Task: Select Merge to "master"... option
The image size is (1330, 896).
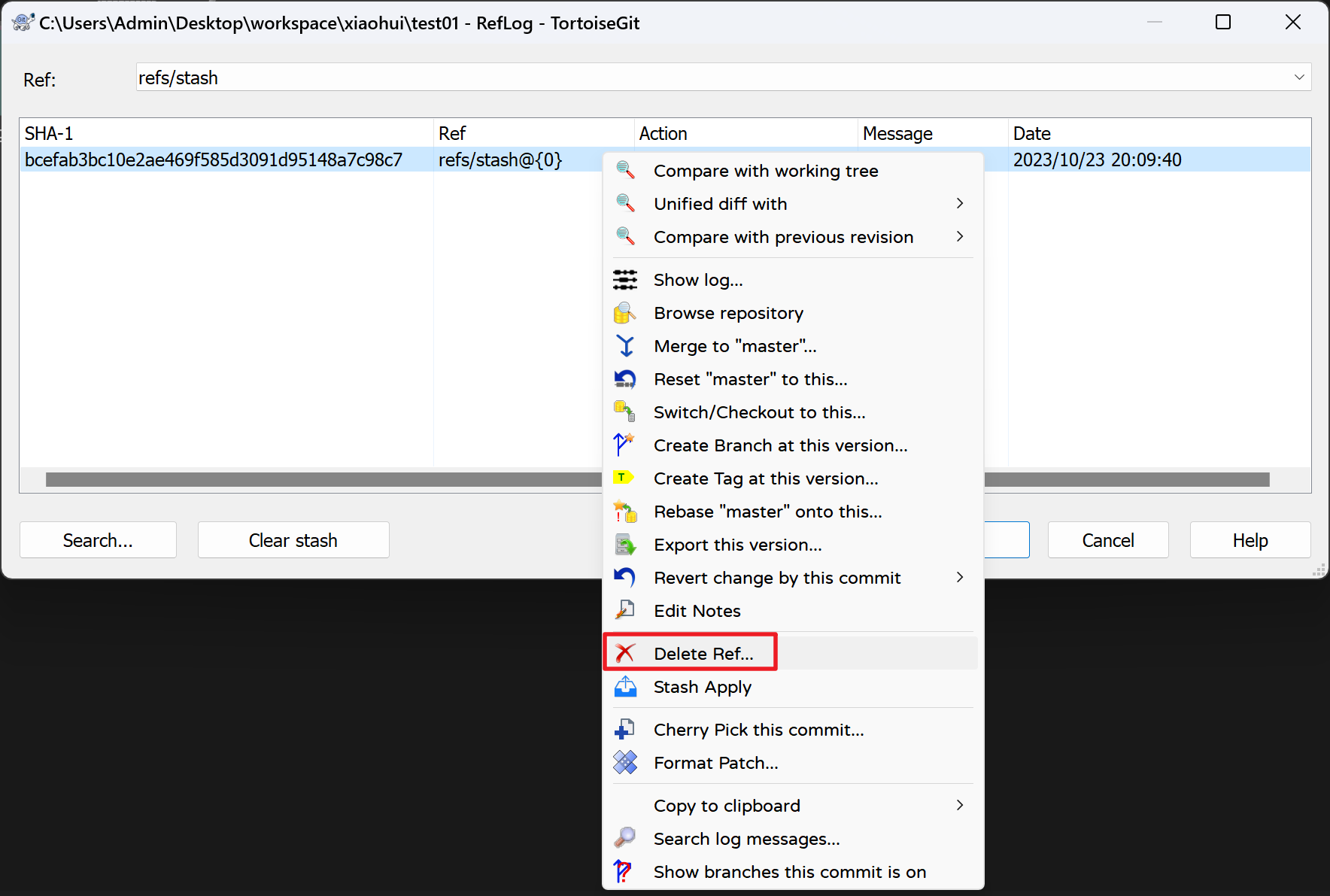Action: pos(794,346)
